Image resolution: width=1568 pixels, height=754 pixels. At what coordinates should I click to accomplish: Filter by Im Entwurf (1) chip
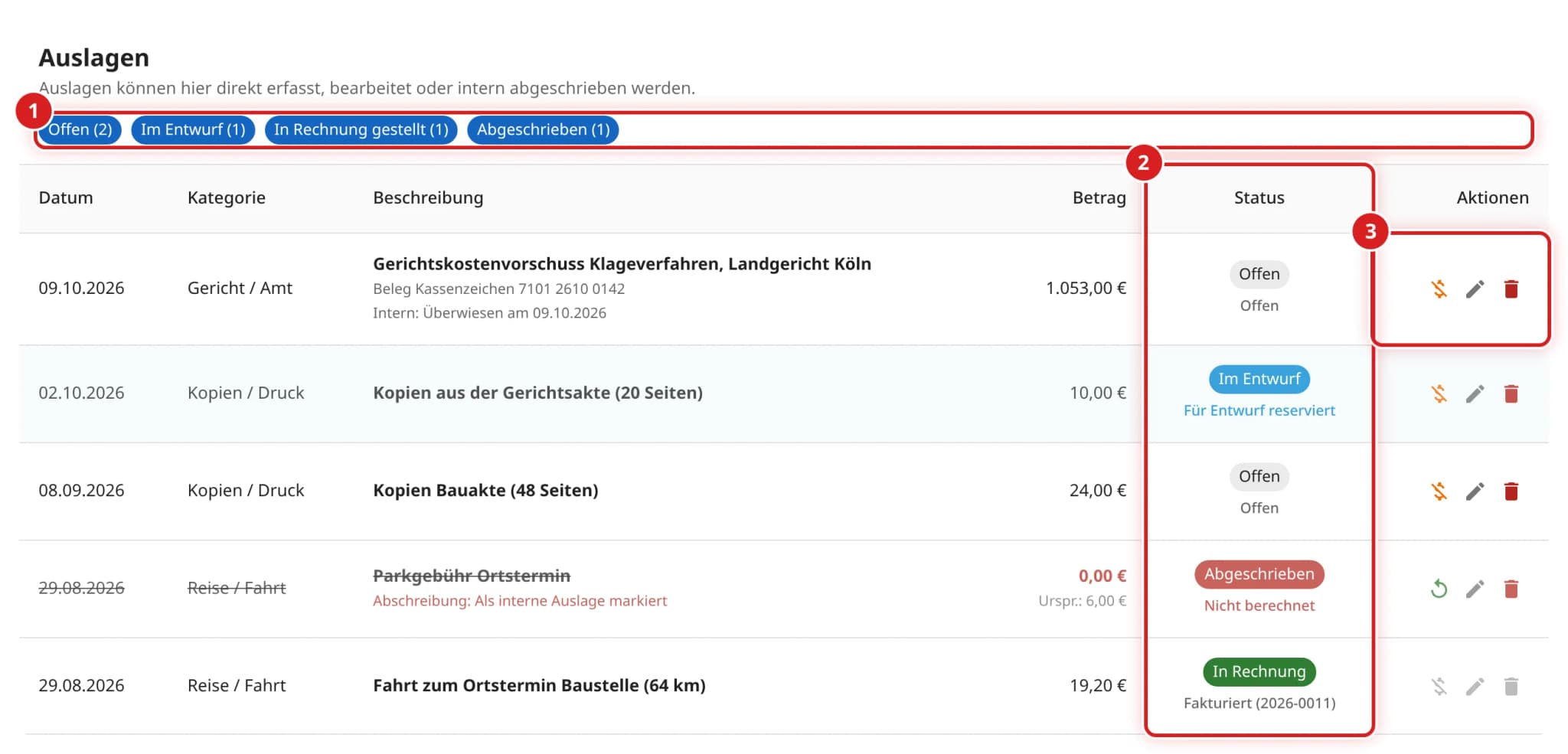(x=193, y=129)
